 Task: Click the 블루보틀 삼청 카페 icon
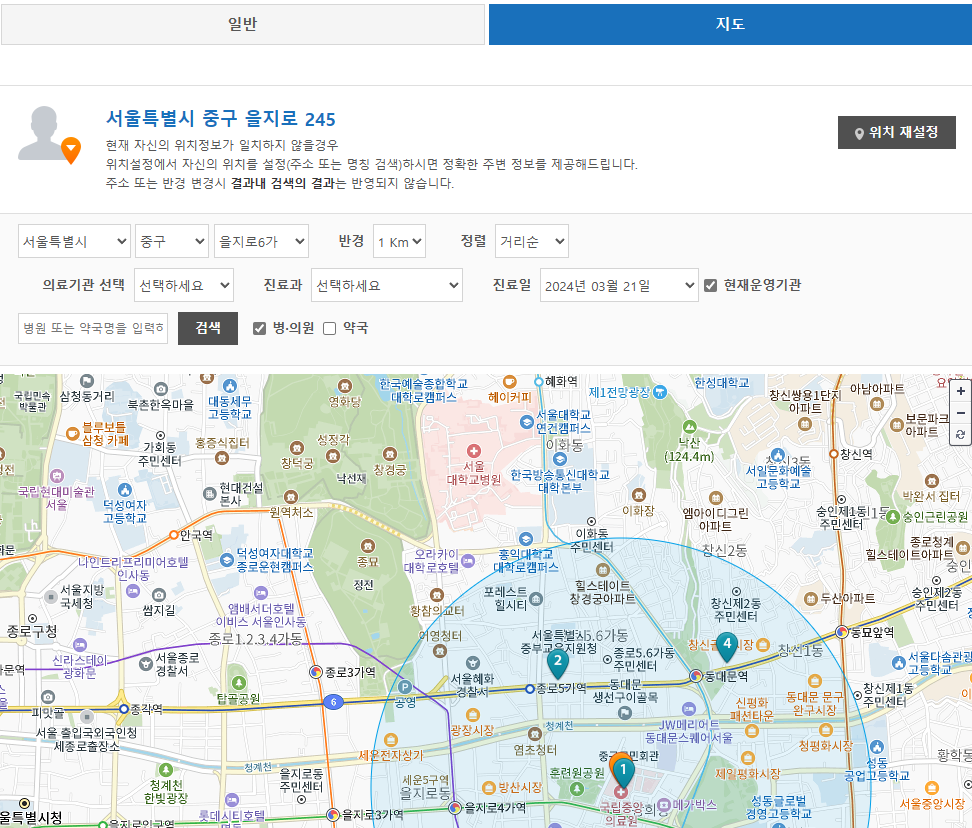point(73,434)
